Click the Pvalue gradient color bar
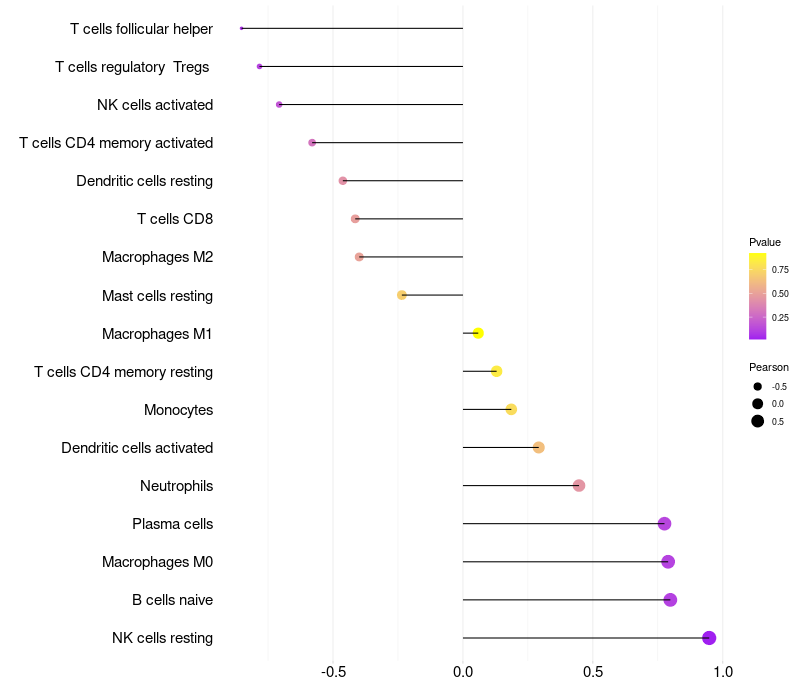 pyautogui.click(x=757, y=296)
